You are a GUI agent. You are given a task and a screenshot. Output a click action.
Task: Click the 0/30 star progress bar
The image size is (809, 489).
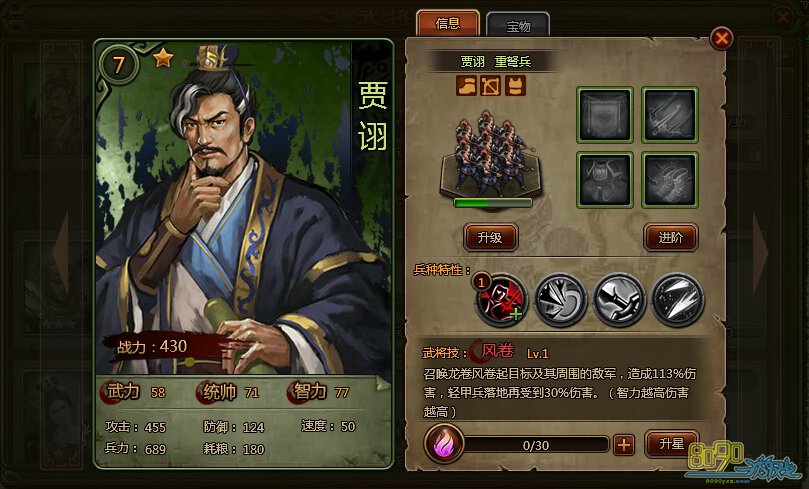(x=537, y=445)
